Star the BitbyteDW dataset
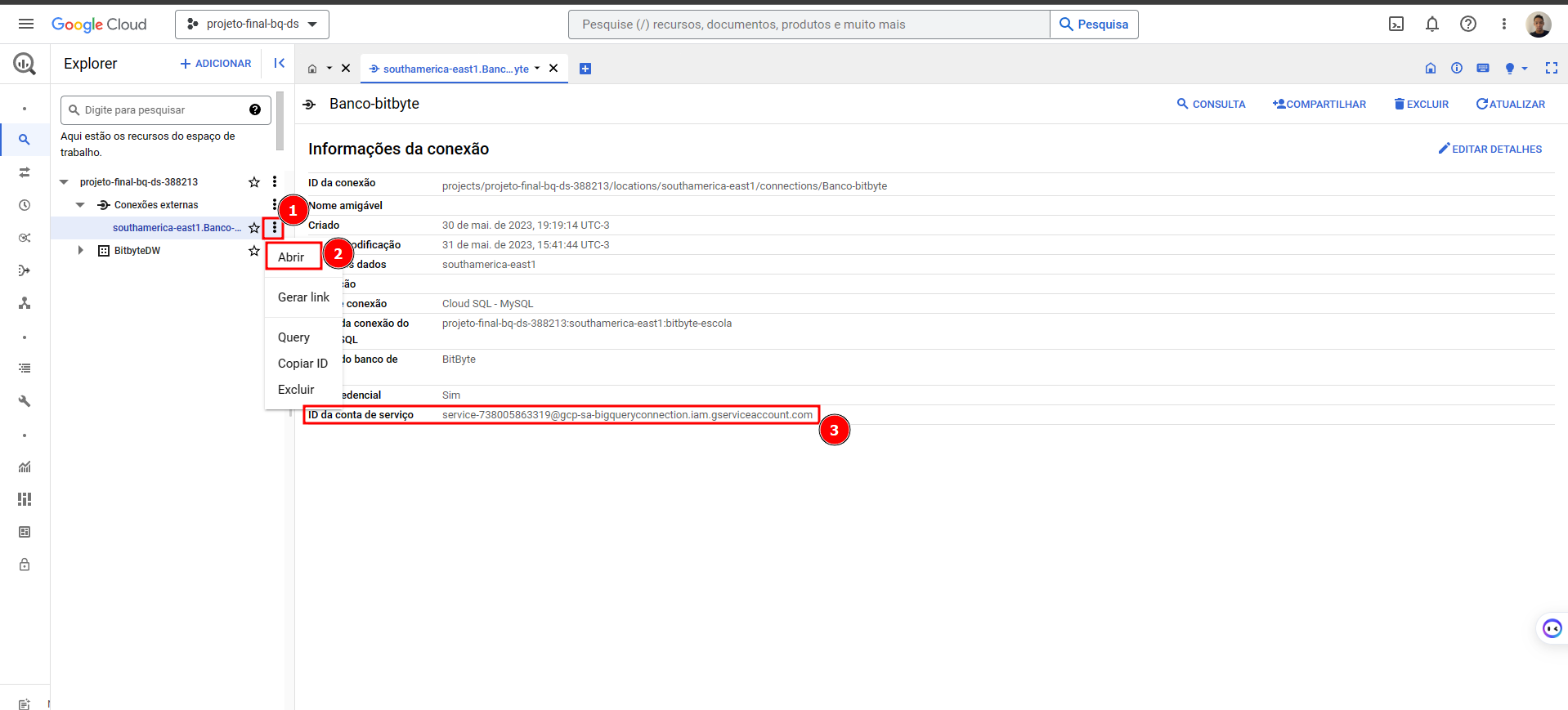Viewport: 1568px width, 710px height. [254, 251]
